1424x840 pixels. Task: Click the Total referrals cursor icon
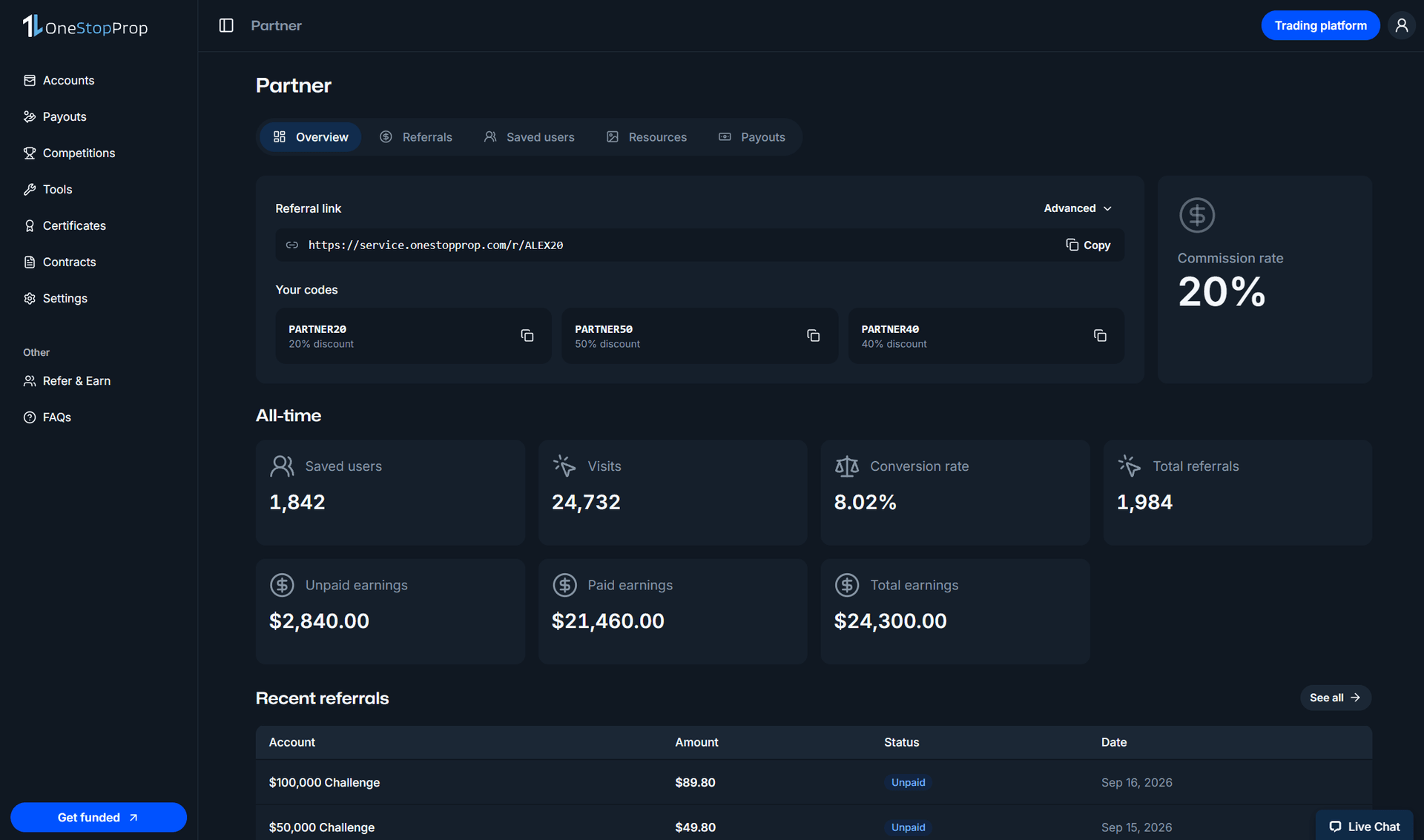tap(1130, 466)
